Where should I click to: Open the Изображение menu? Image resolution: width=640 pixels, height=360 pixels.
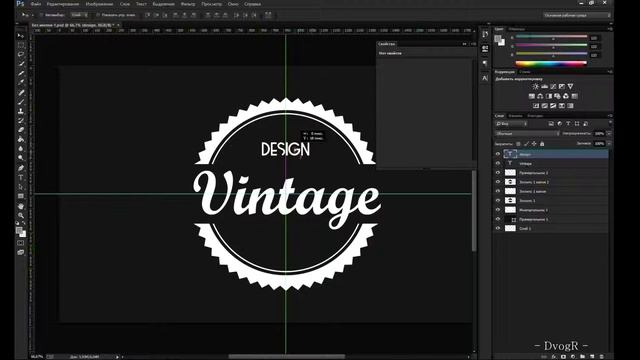(99, 4)
